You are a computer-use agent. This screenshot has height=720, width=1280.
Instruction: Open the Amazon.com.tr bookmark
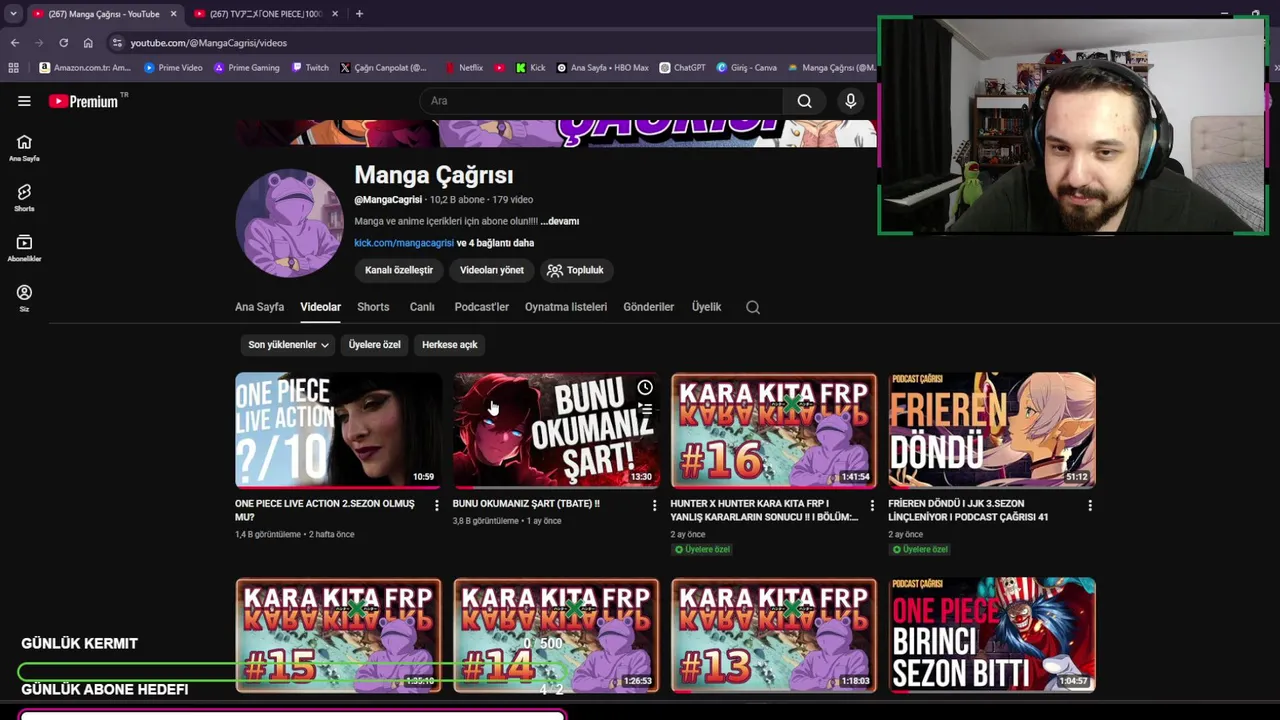(86, 68)
